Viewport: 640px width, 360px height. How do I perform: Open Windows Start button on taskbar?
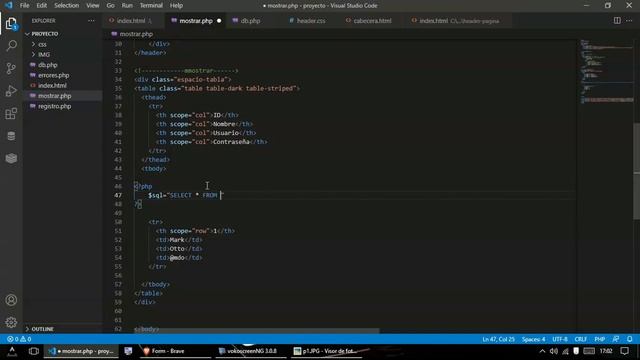click(12, 351)
